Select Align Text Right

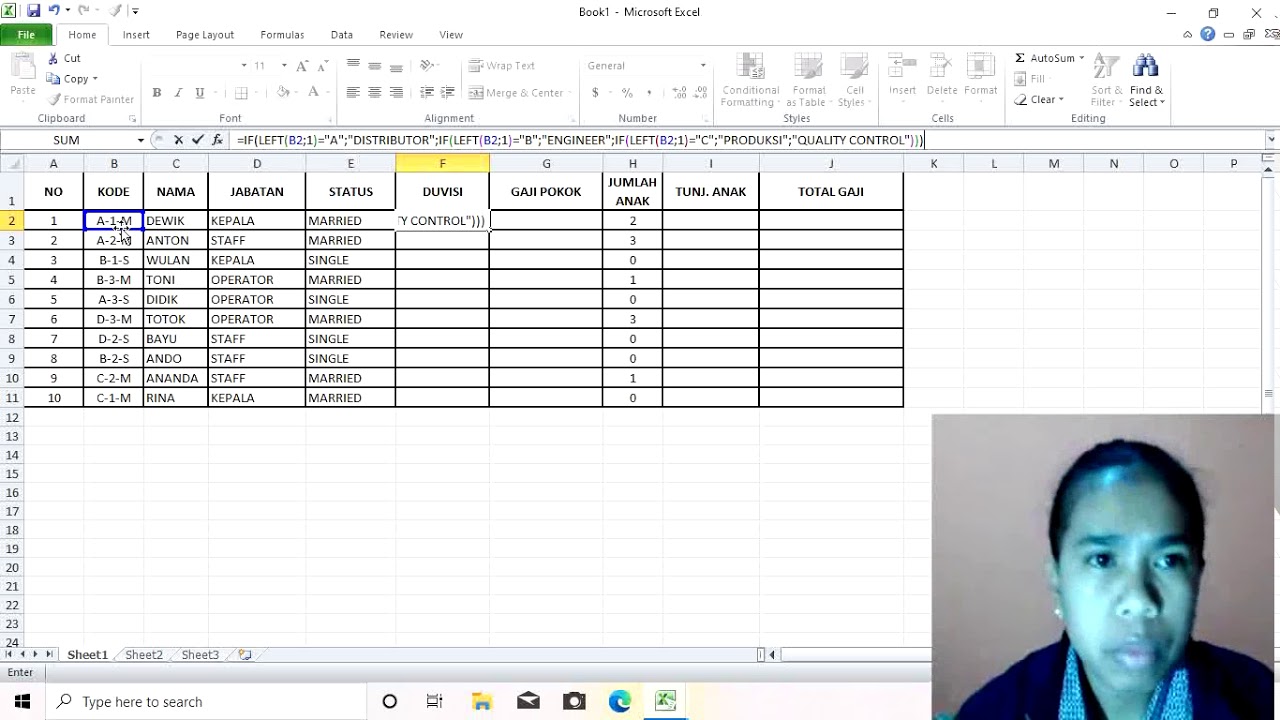coord(396,93)
